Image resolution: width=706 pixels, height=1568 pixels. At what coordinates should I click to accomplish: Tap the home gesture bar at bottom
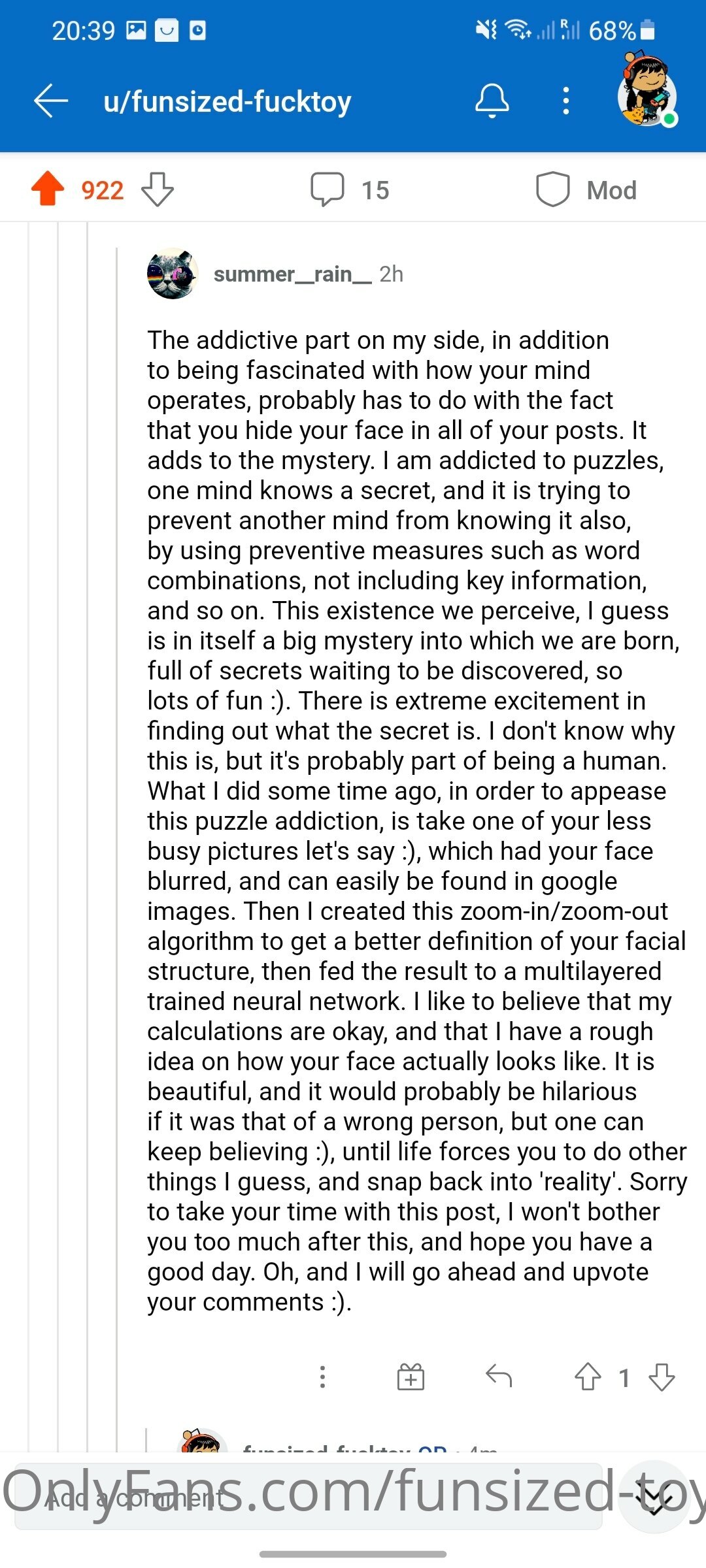tap(353, 1554)
